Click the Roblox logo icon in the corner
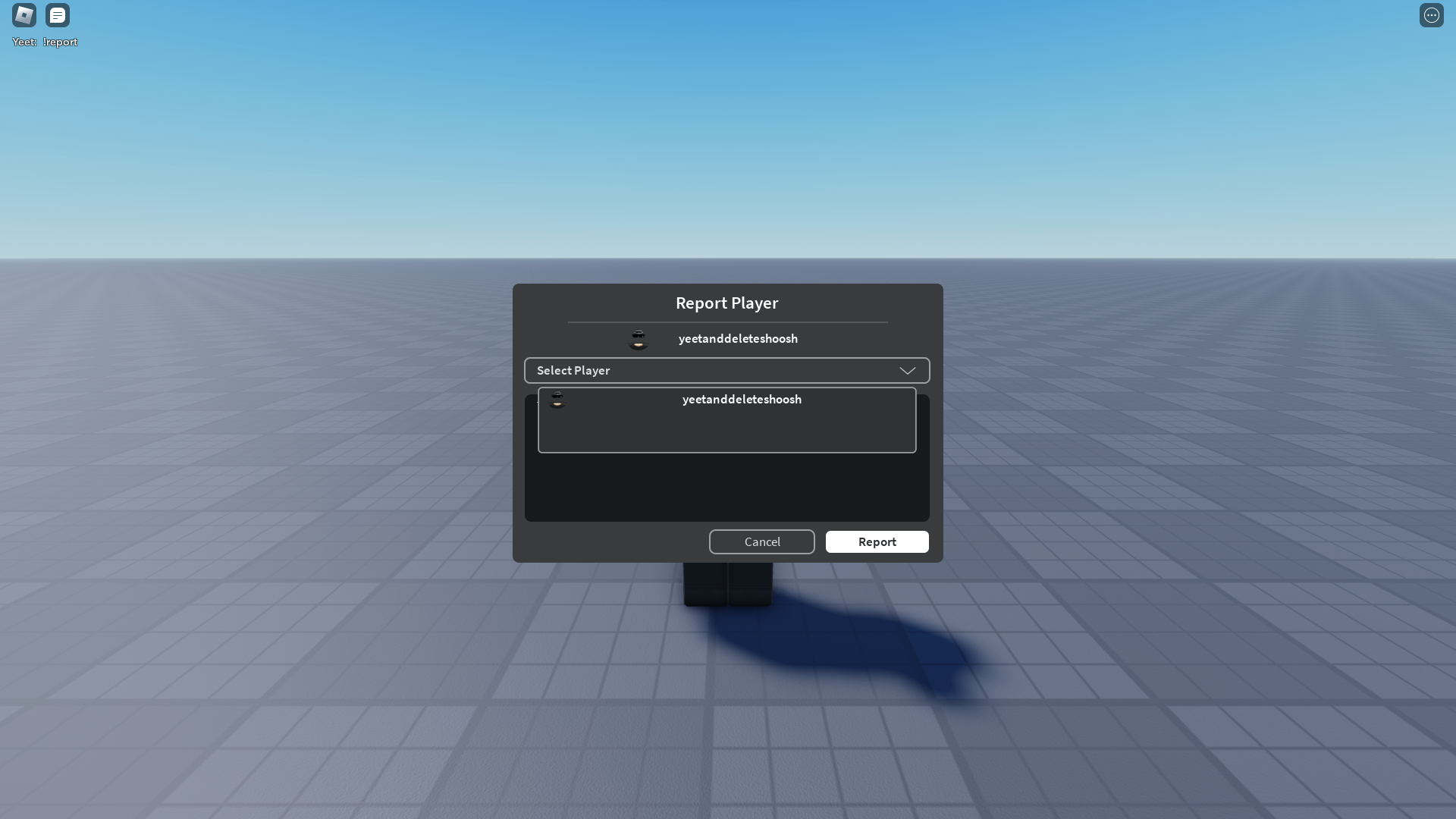 (24, 14)
